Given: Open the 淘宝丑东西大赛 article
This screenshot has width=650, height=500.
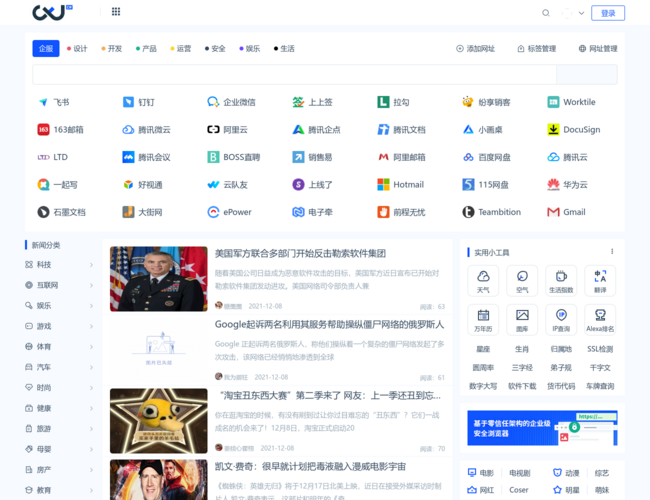Looking at the screenshot, I should pyautogui.click(x=330, y=396).
